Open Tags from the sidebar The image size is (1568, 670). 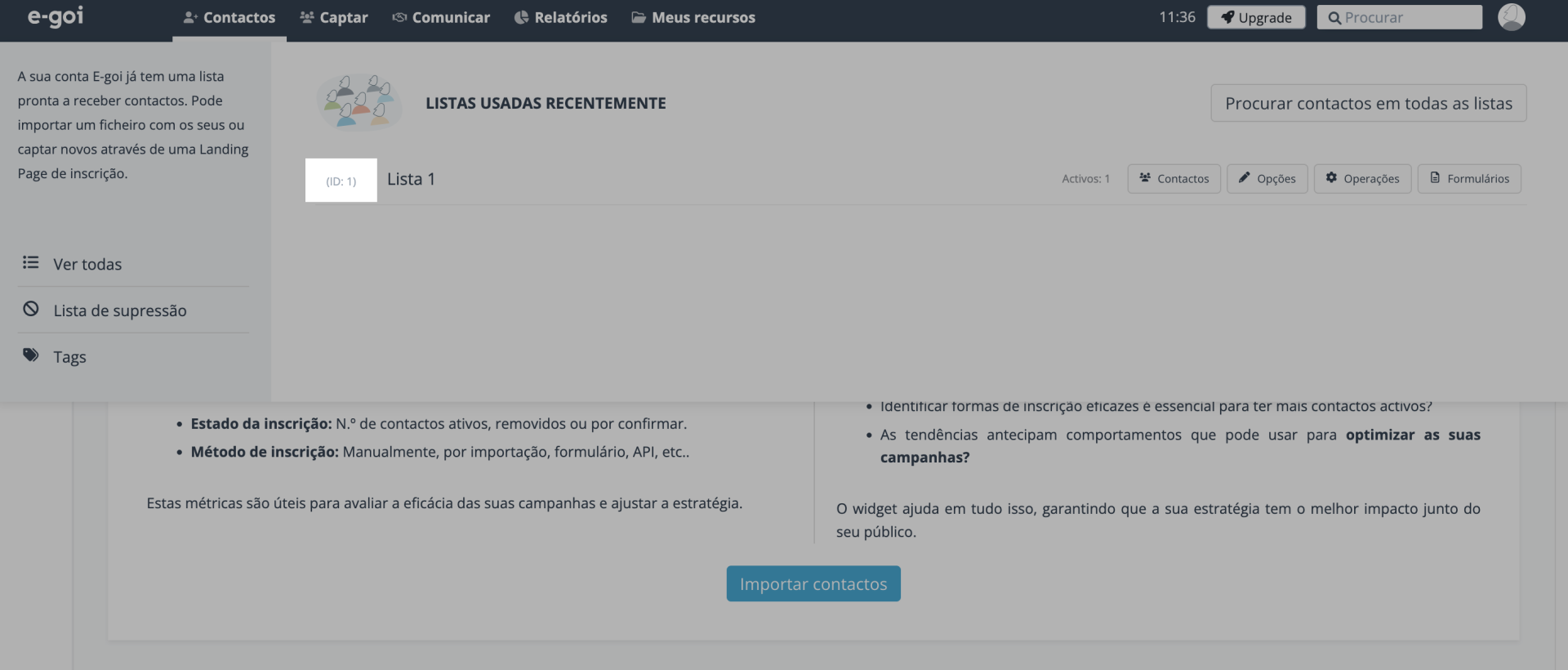click(69, 357)
